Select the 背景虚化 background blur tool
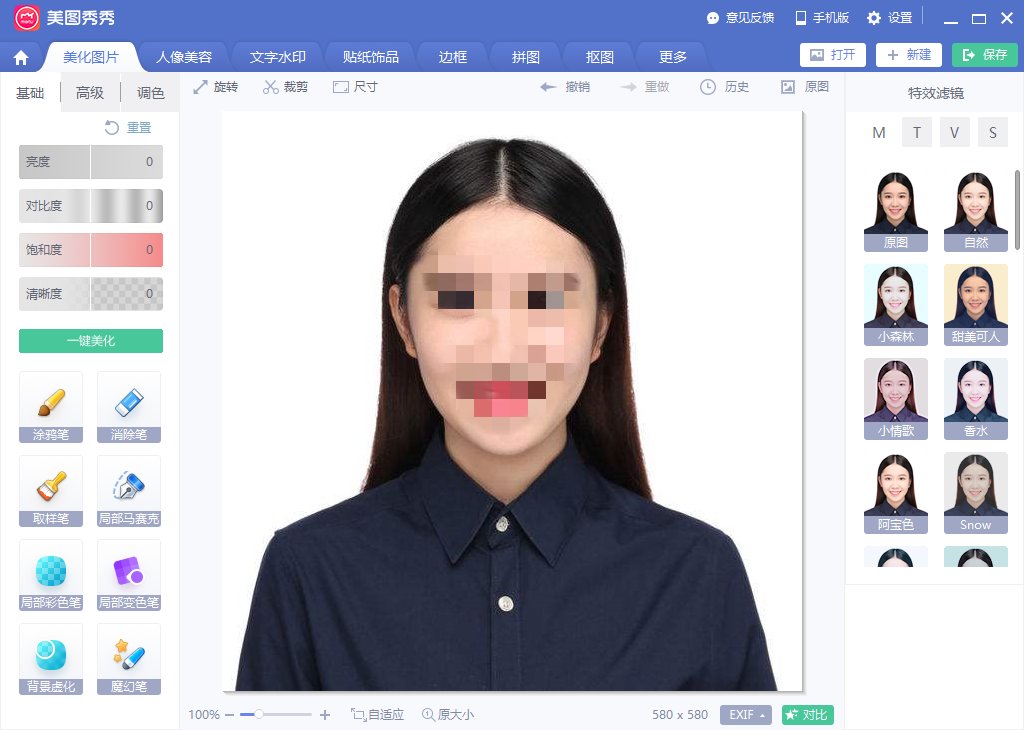Screen dimensions: 1024x730 (x=50, y=658)
